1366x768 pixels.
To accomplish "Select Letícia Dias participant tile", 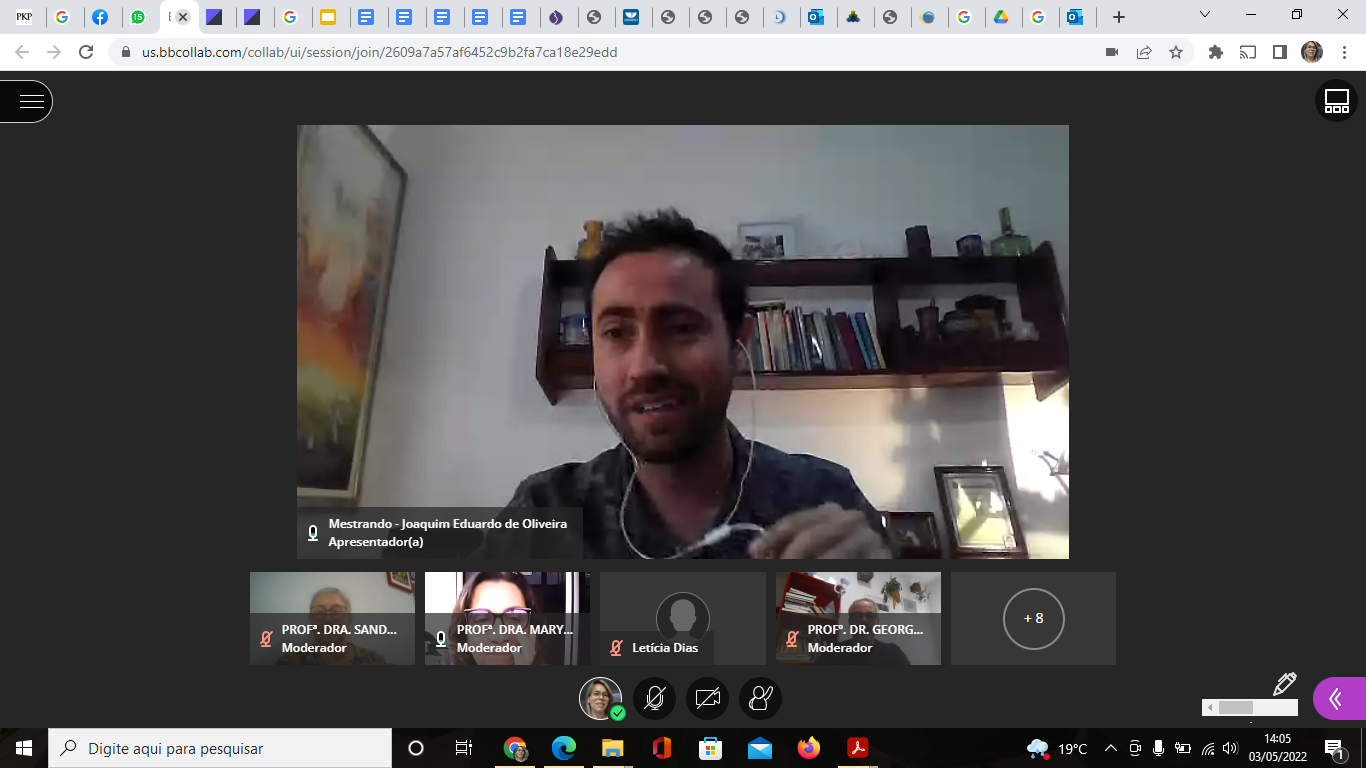I will [x=683, y=618].
